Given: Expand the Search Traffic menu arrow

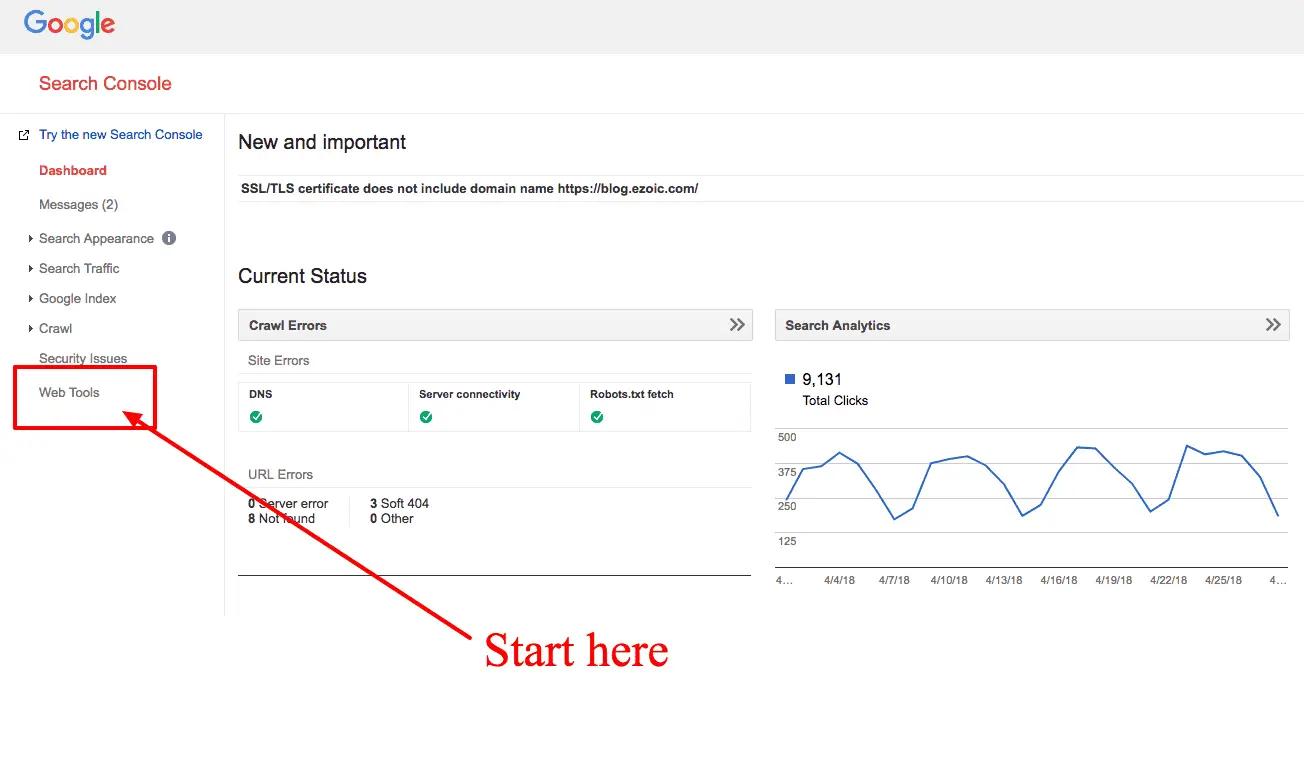Looking at the screenshot, I should (x=31, y=269).
